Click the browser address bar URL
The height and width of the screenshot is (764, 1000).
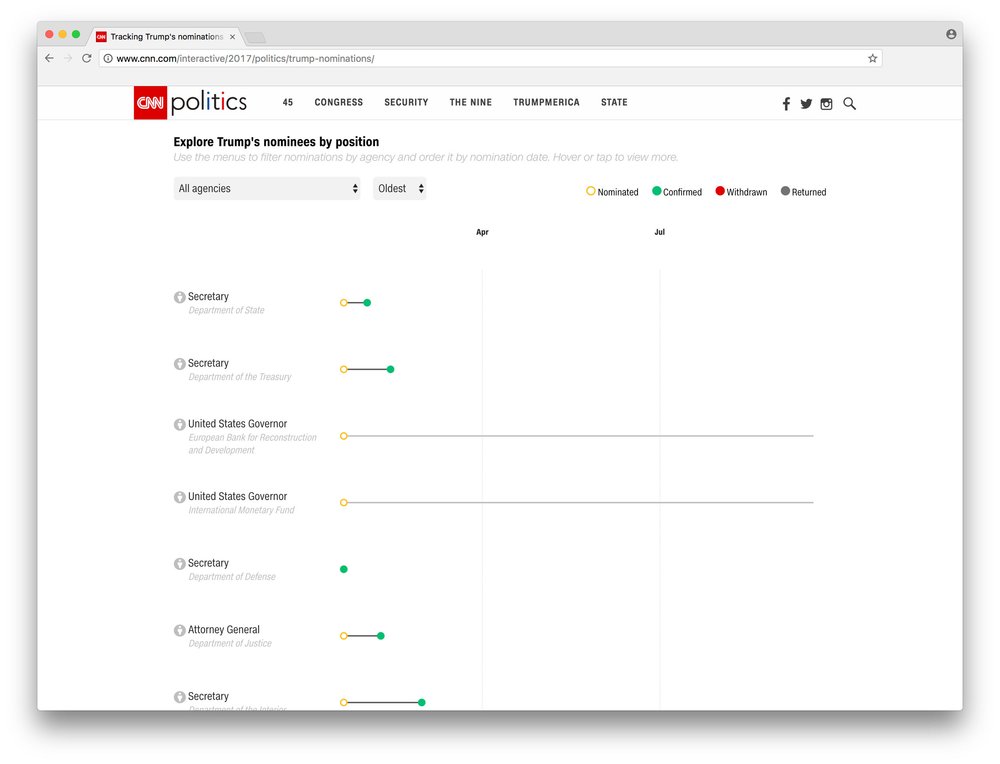[246, 59]
